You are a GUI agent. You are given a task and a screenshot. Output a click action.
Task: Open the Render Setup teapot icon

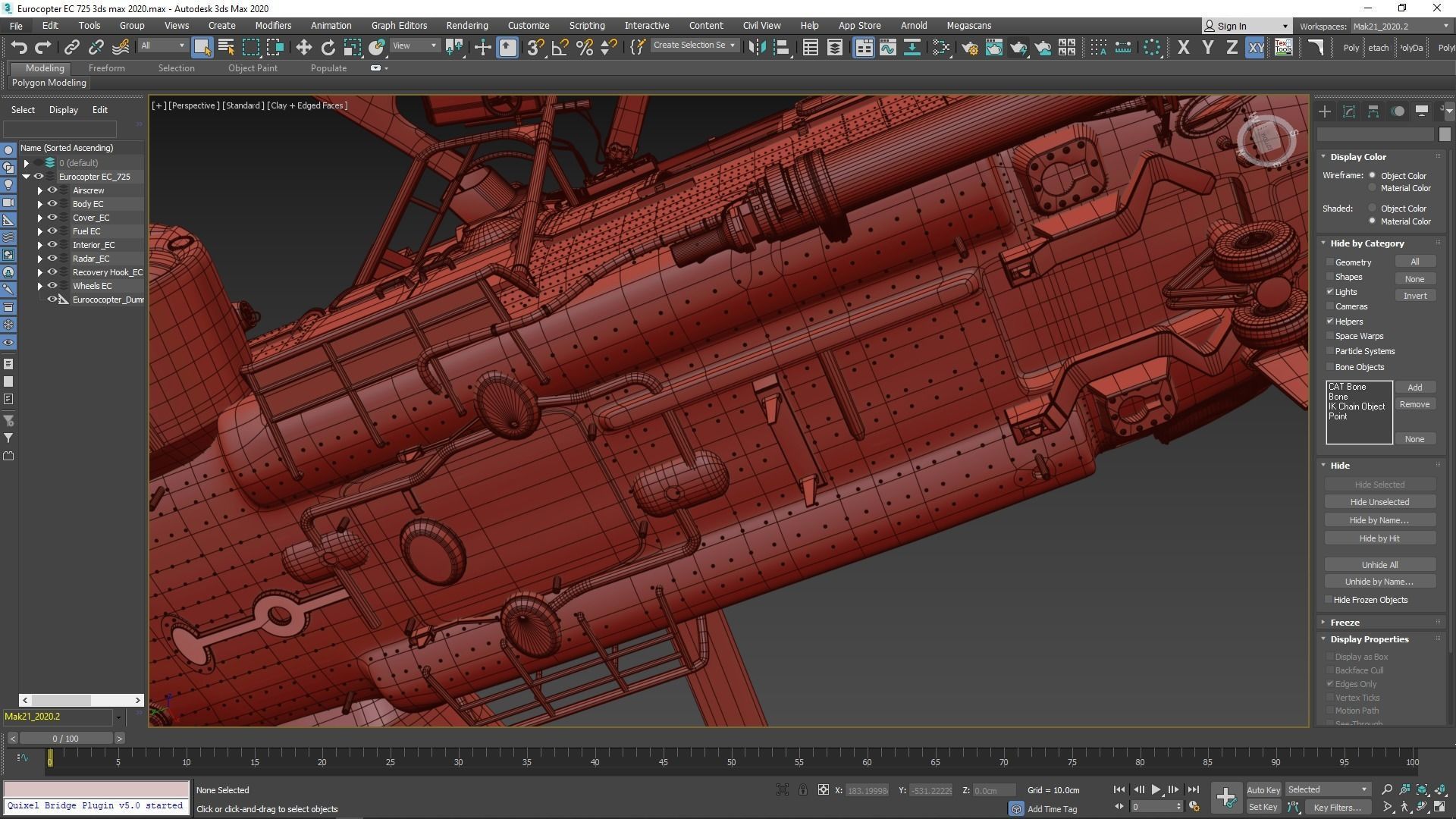point(969,48)
